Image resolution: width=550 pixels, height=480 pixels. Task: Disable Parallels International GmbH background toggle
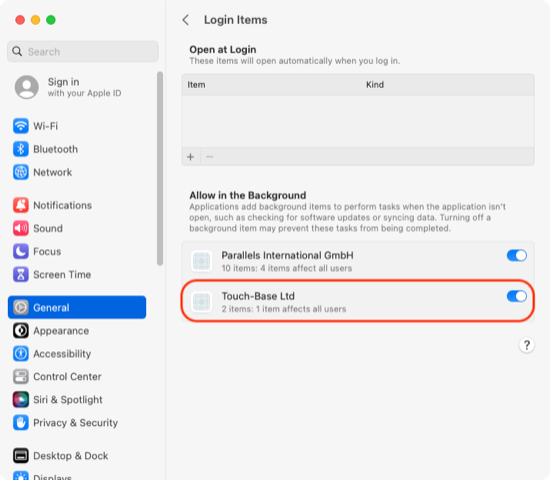click(x=517, y=255)
